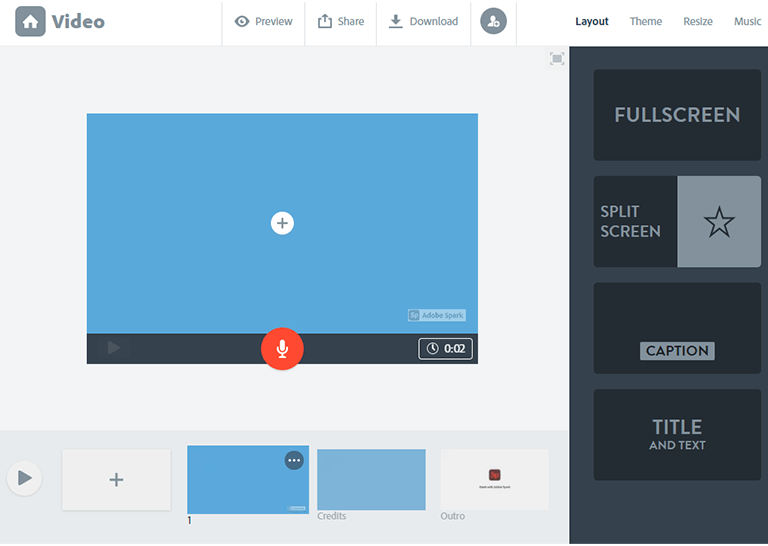
Task: Switch to the Resize tab
Action: pos(698,22)
